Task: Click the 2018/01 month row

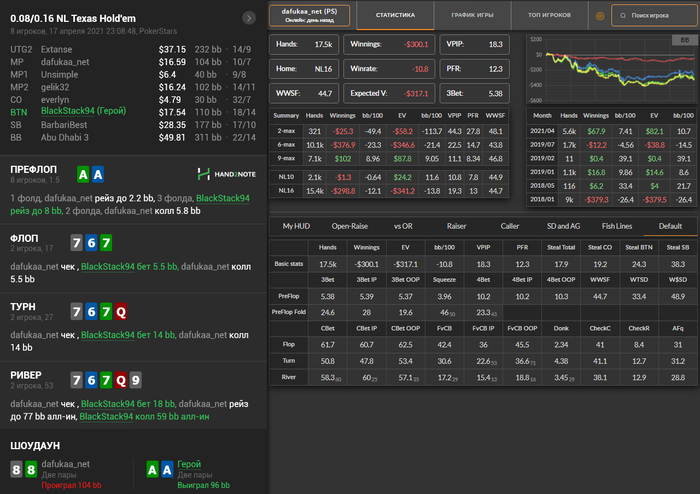Action: [612, 200]
